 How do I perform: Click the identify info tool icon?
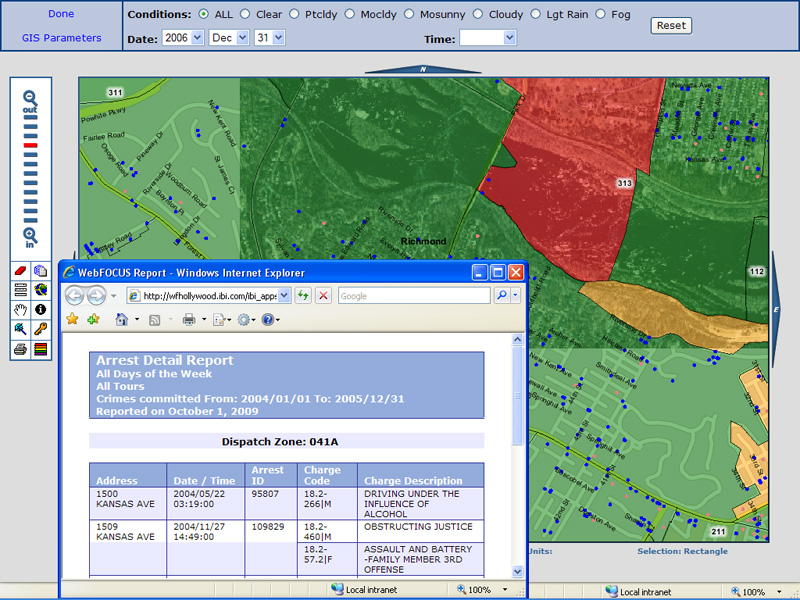tap(41, 310)
